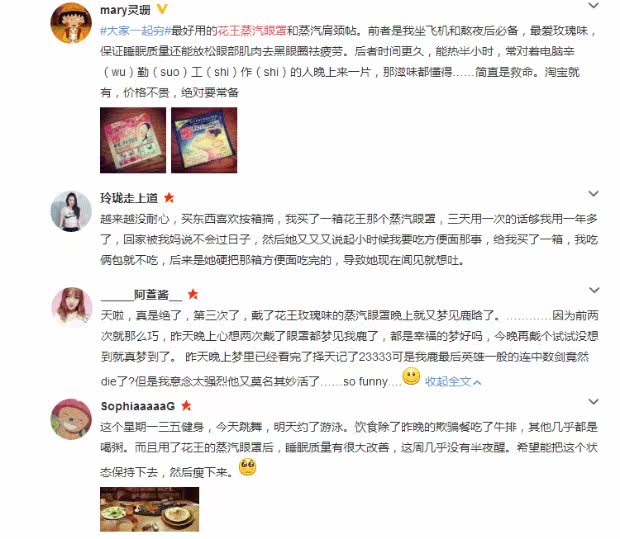Open 阿萱酱's pink-haired avatar
The height and width of the screenshot is (539, 620).
[72, 308]
